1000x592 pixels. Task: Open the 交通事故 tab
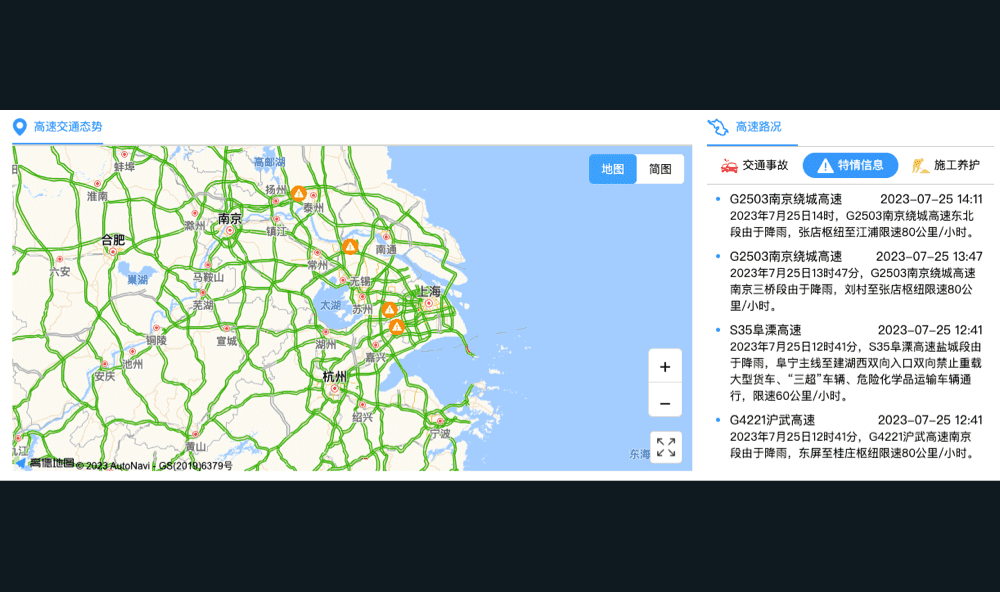pos(755,165)
